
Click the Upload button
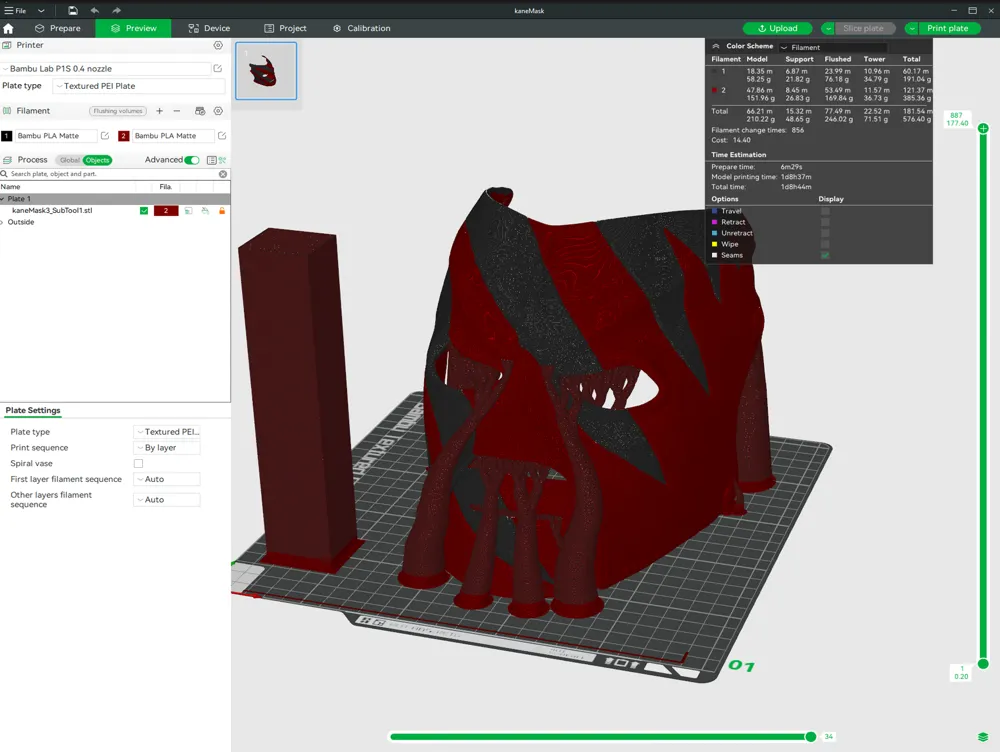click(x=777, y=28)
